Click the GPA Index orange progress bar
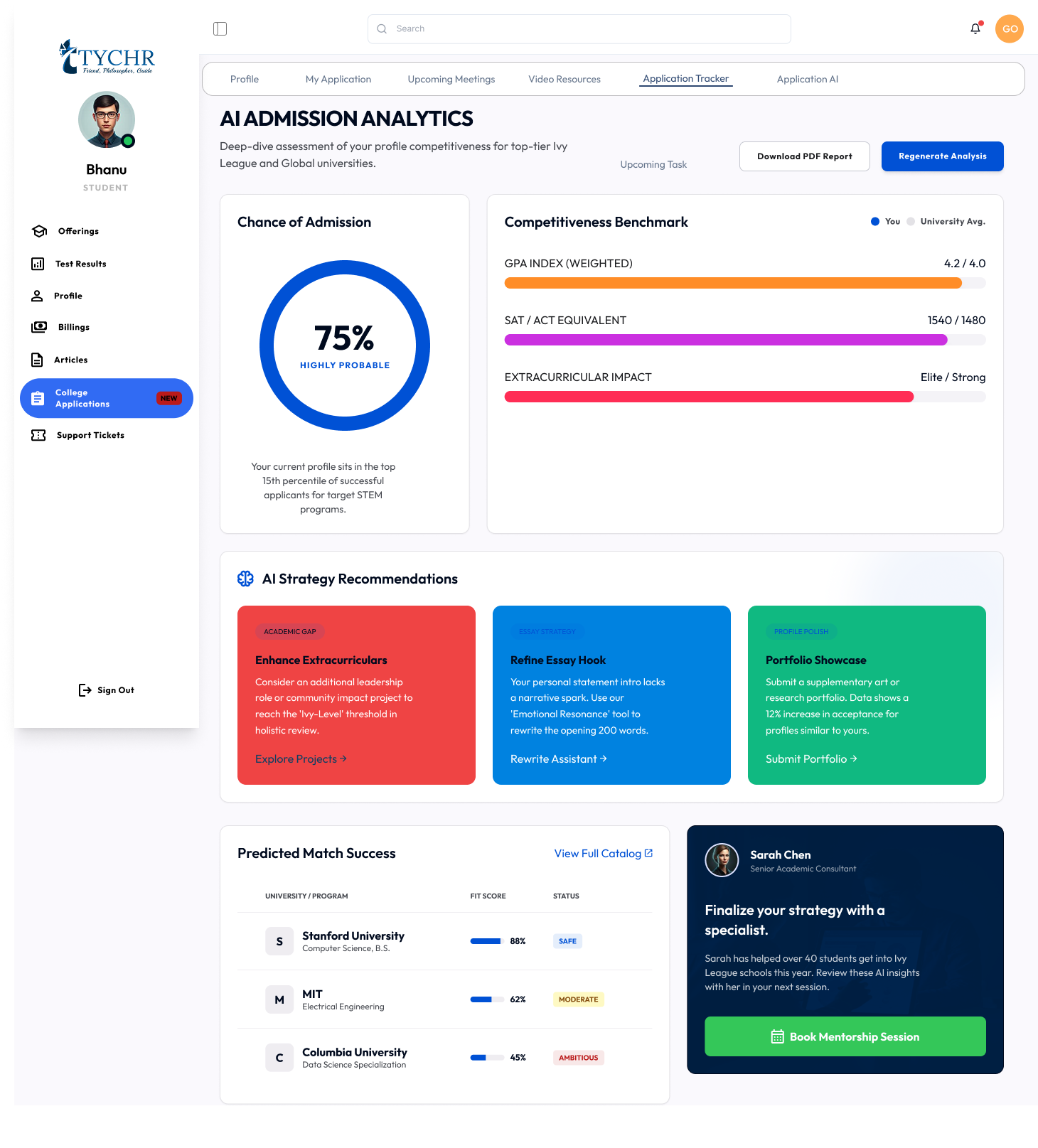Viewport: 1038px width, 1148px height. click(x=733, y=283)
